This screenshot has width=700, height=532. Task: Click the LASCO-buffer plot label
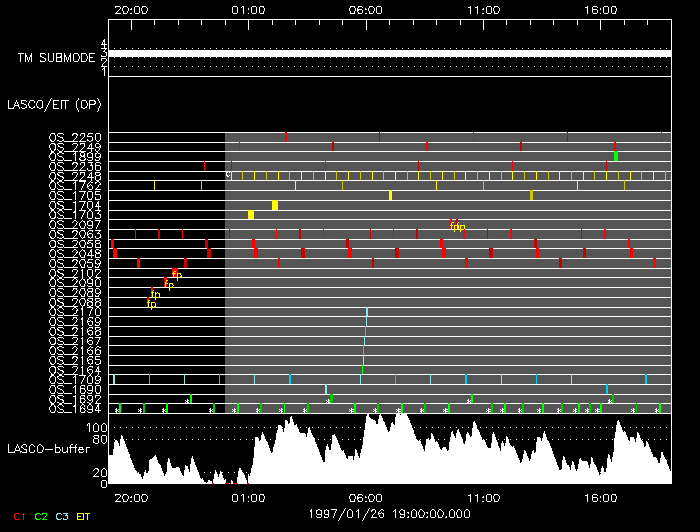(49, 449)
